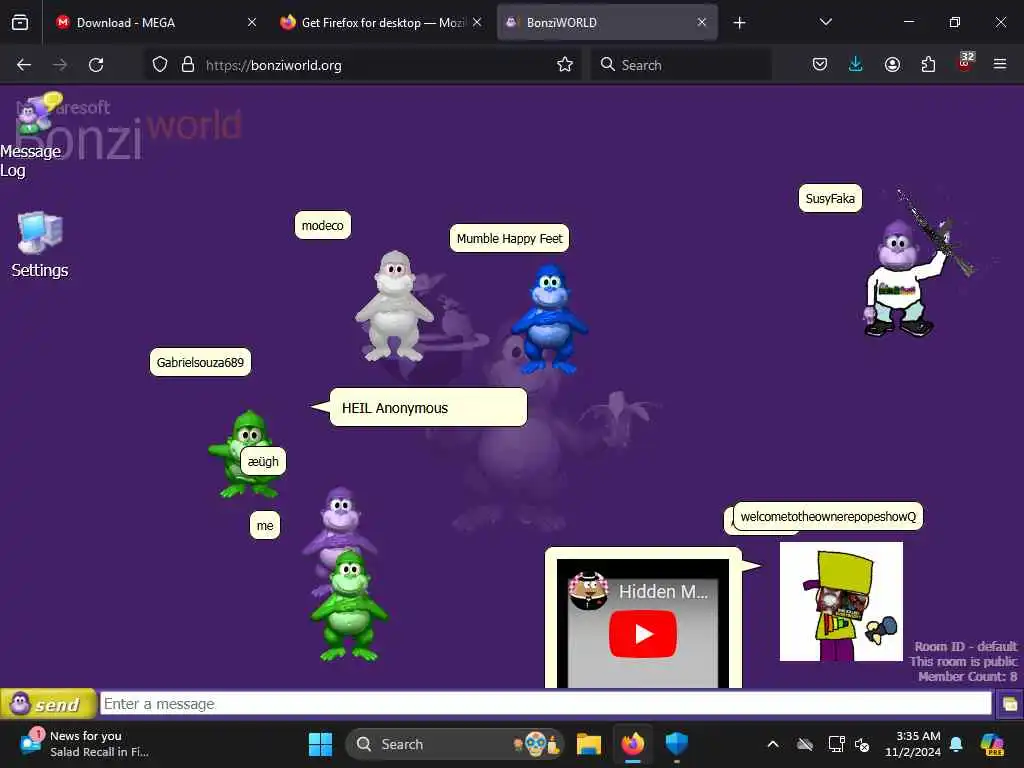1024x768 pixels.
Task: Click the welcometotheownerepopeshowQ name tag
Action: (x=828, y=517)
